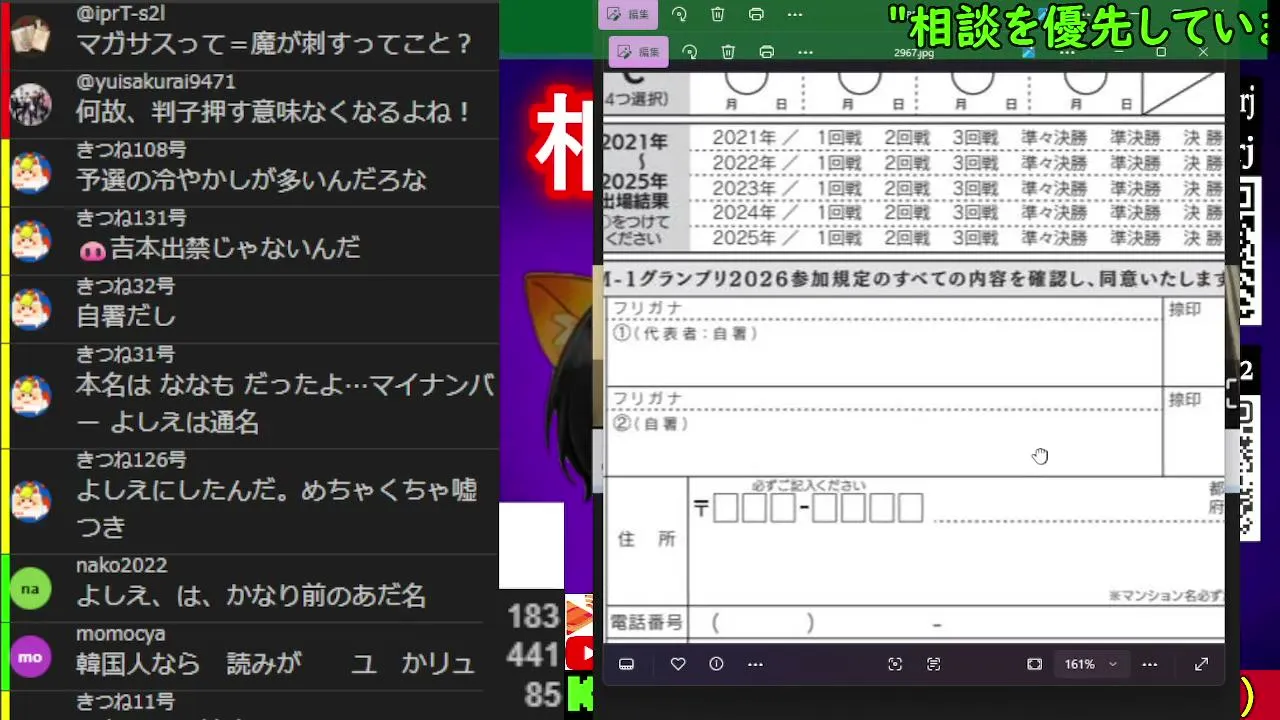Click the purple avatar of momocya
1280x720 pixels.
point(30,657)
